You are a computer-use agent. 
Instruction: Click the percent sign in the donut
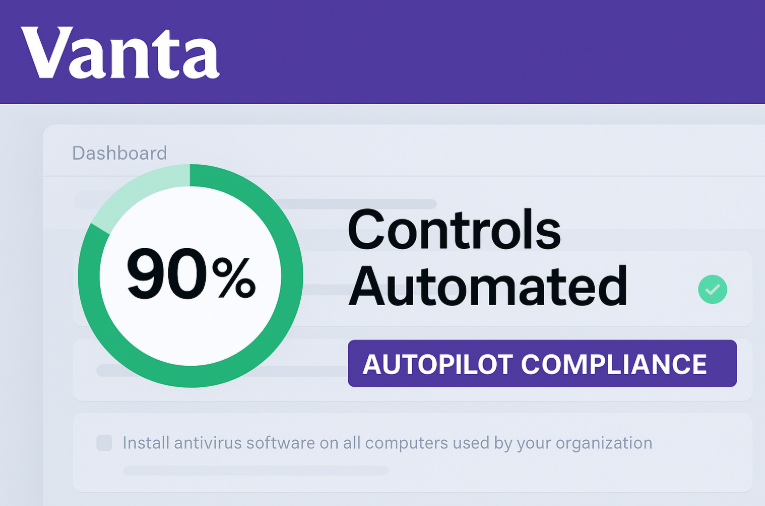(x=234, y=278)
